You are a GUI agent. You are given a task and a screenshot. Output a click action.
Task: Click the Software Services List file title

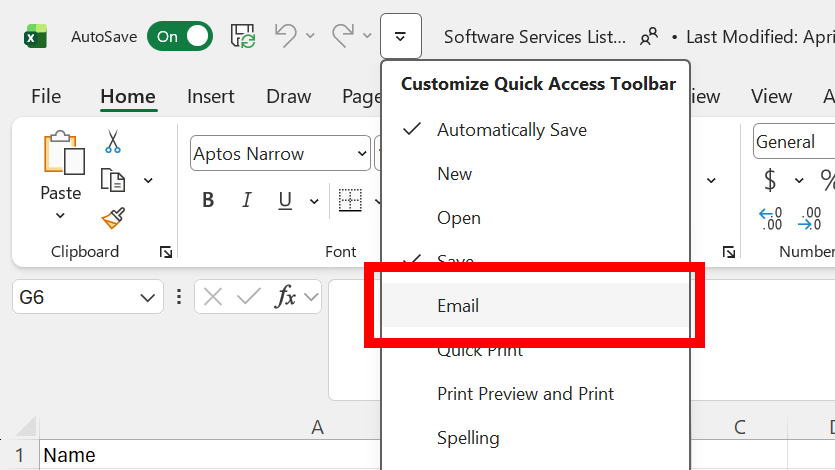coord(535,37)
